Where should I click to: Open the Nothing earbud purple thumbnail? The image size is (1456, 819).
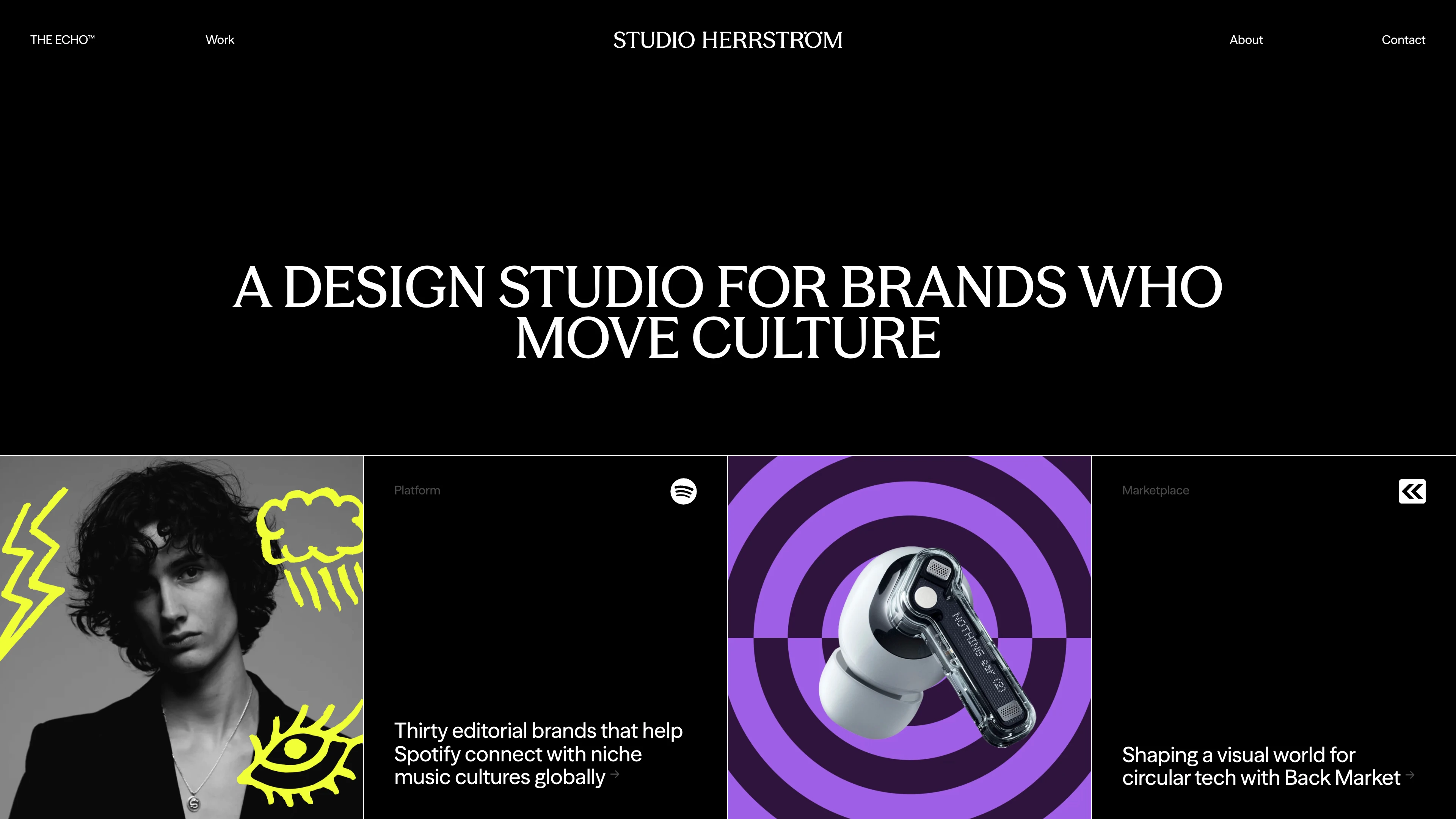click(910, 637)
